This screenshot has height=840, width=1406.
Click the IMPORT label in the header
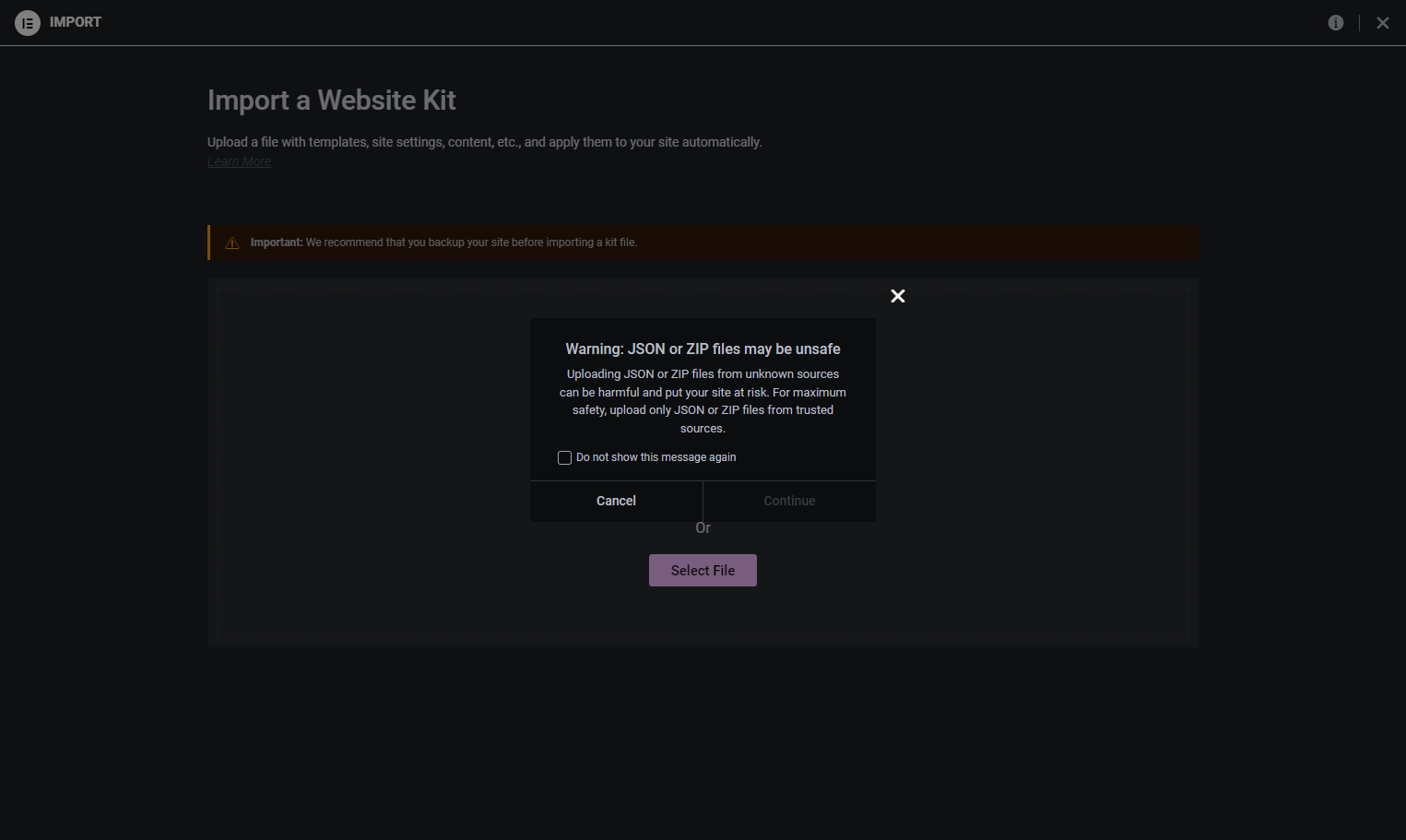tap(76, 22)
